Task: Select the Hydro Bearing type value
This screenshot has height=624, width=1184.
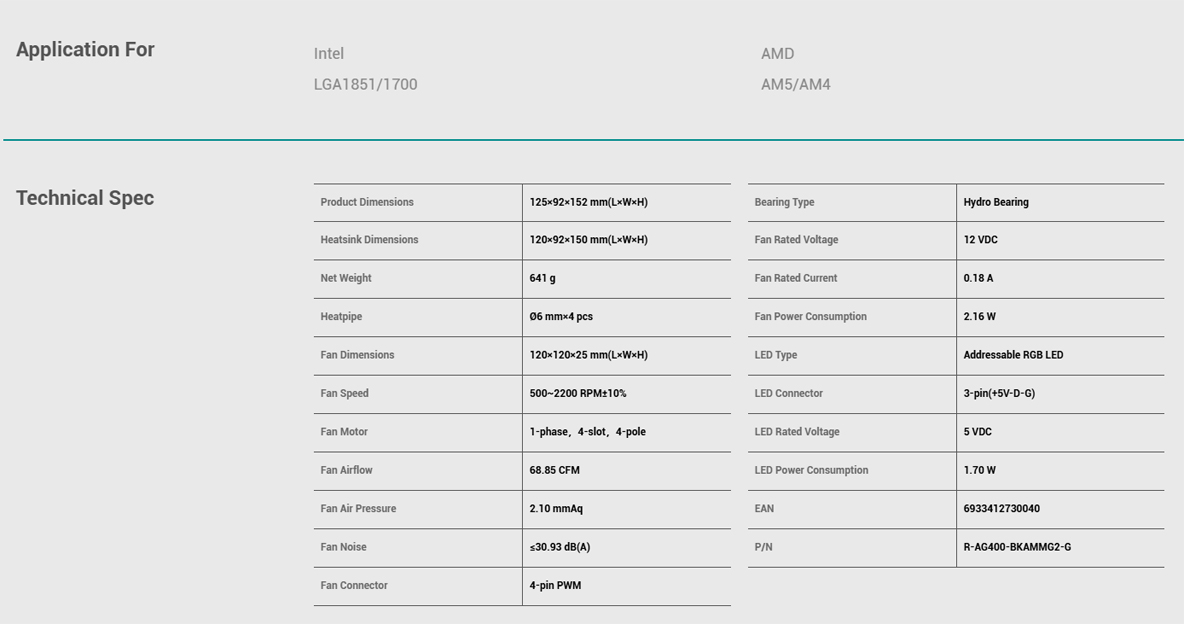Action: [996, 202]
